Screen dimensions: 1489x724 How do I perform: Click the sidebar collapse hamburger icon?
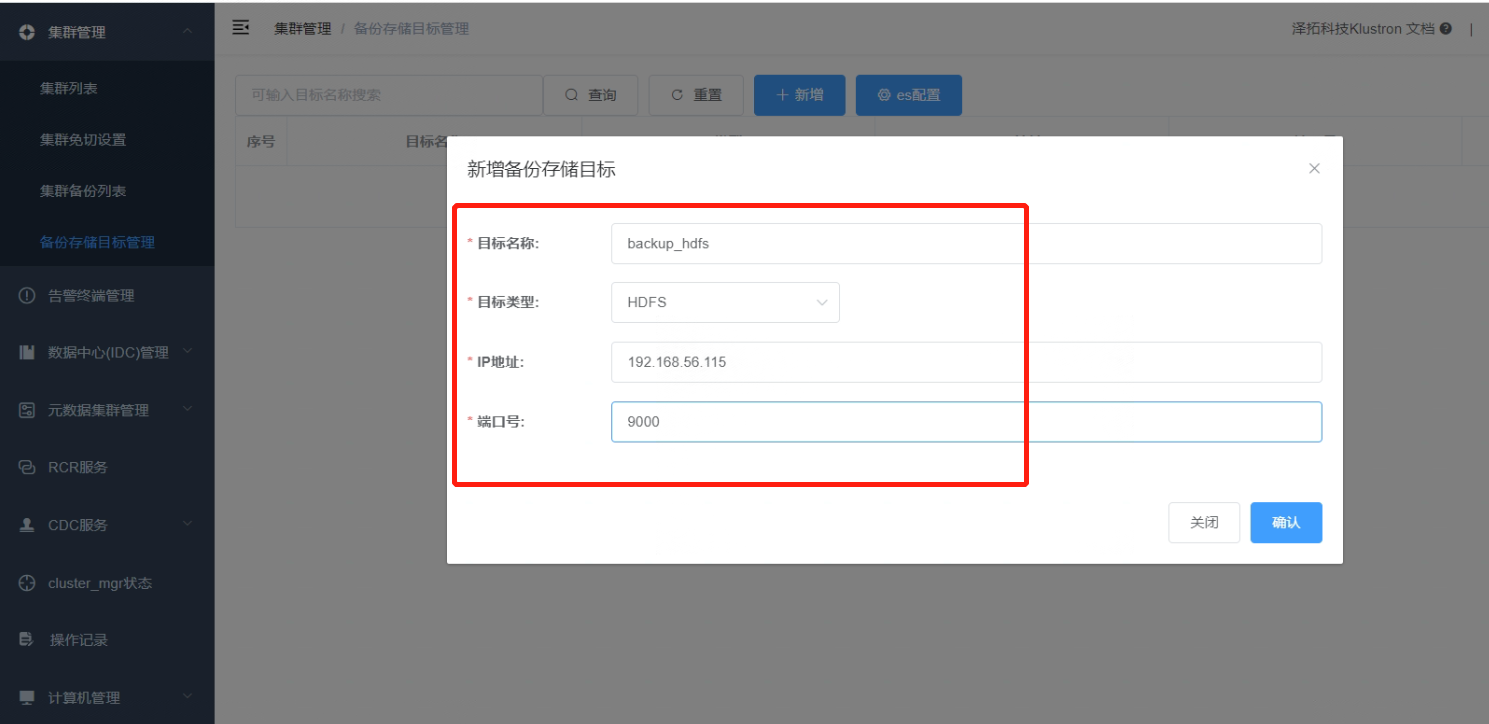[241, 27]
